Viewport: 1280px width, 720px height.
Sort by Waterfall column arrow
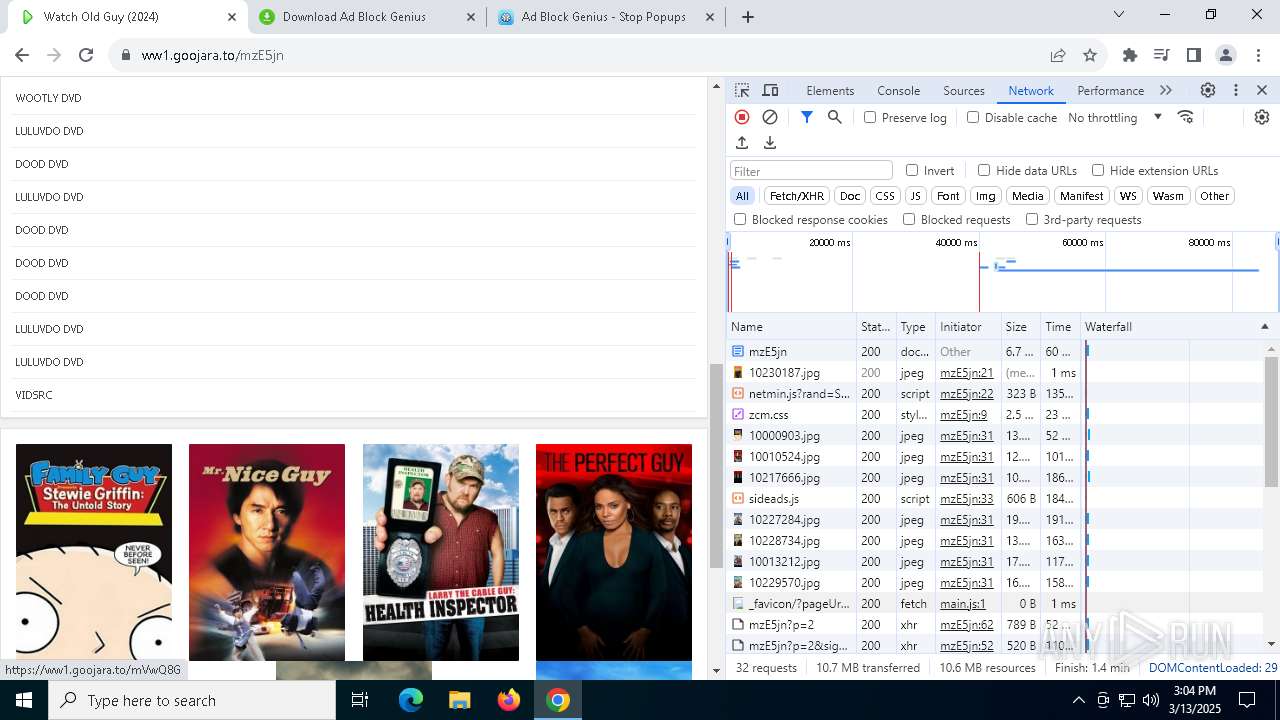pos(1264,327)
